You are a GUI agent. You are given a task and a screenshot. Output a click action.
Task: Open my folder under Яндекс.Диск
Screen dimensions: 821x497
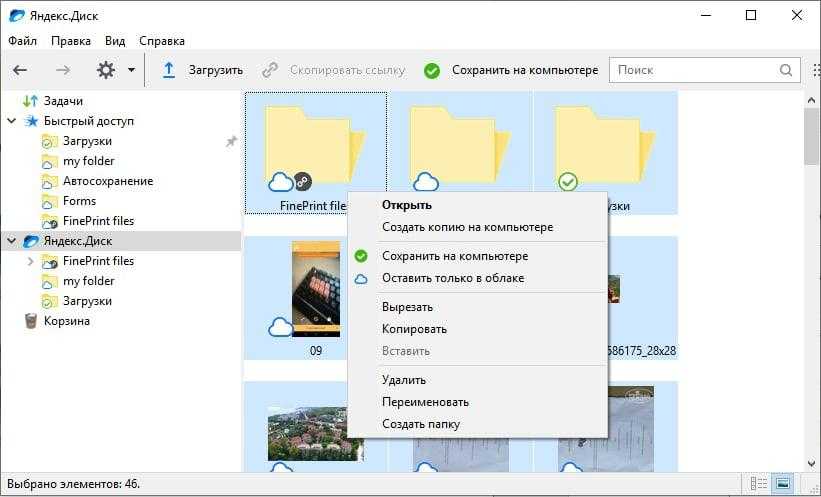pyautogui.click(x=88, y=281)
